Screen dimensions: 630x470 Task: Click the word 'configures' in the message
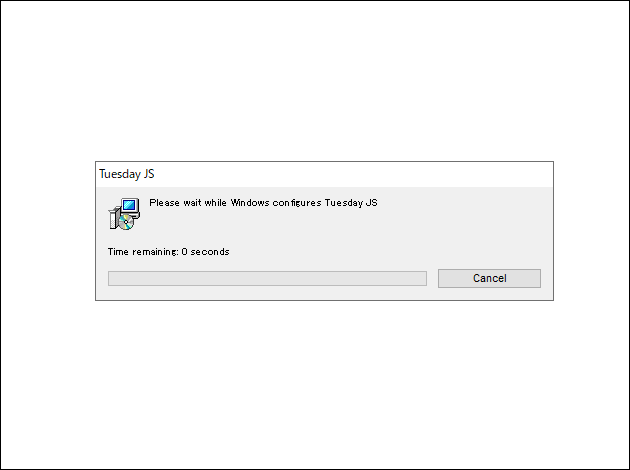pos(297,203)
